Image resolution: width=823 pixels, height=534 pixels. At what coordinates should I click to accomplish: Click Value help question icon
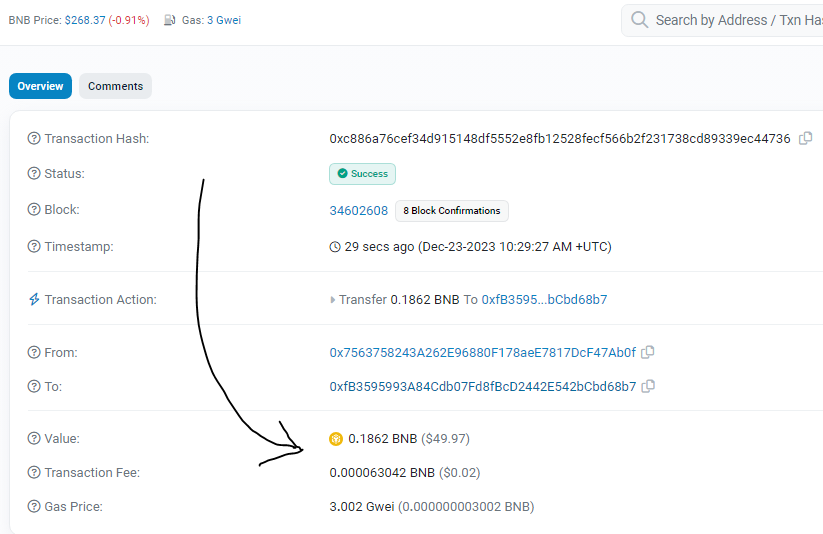tap(34, 438)
